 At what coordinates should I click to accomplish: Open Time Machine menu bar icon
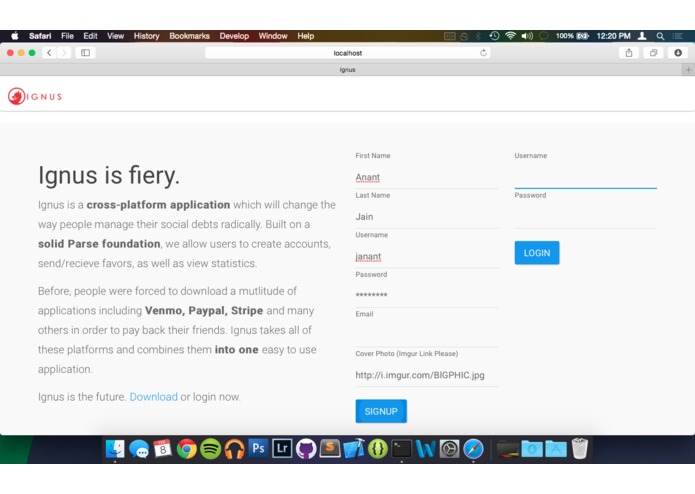point(494,36)
